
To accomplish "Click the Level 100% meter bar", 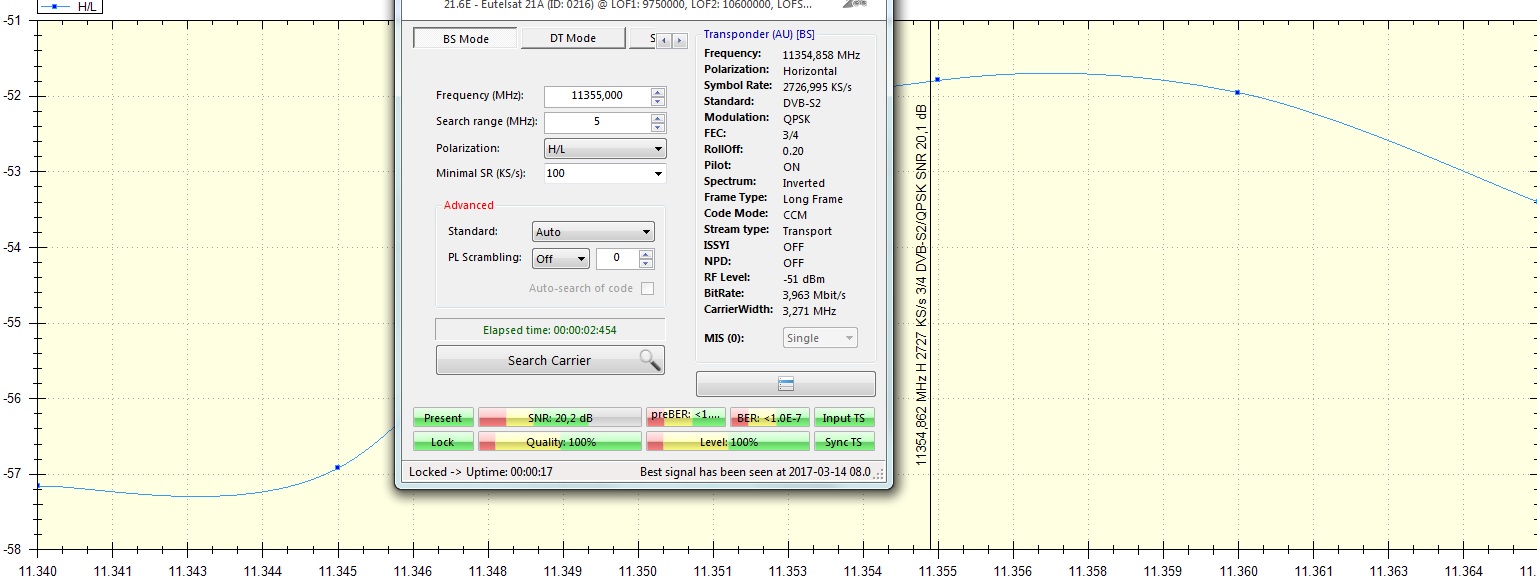I will 728,442.
